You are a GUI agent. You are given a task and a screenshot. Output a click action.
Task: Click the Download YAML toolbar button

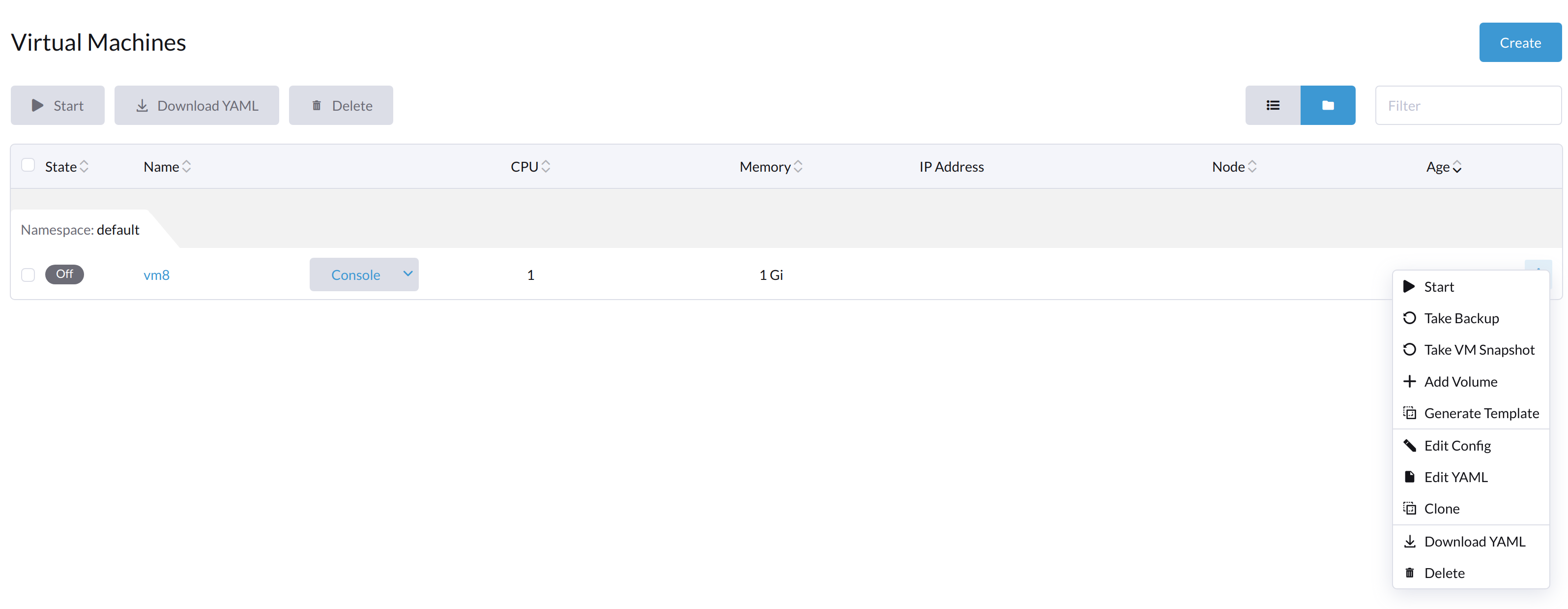[196, 105]
